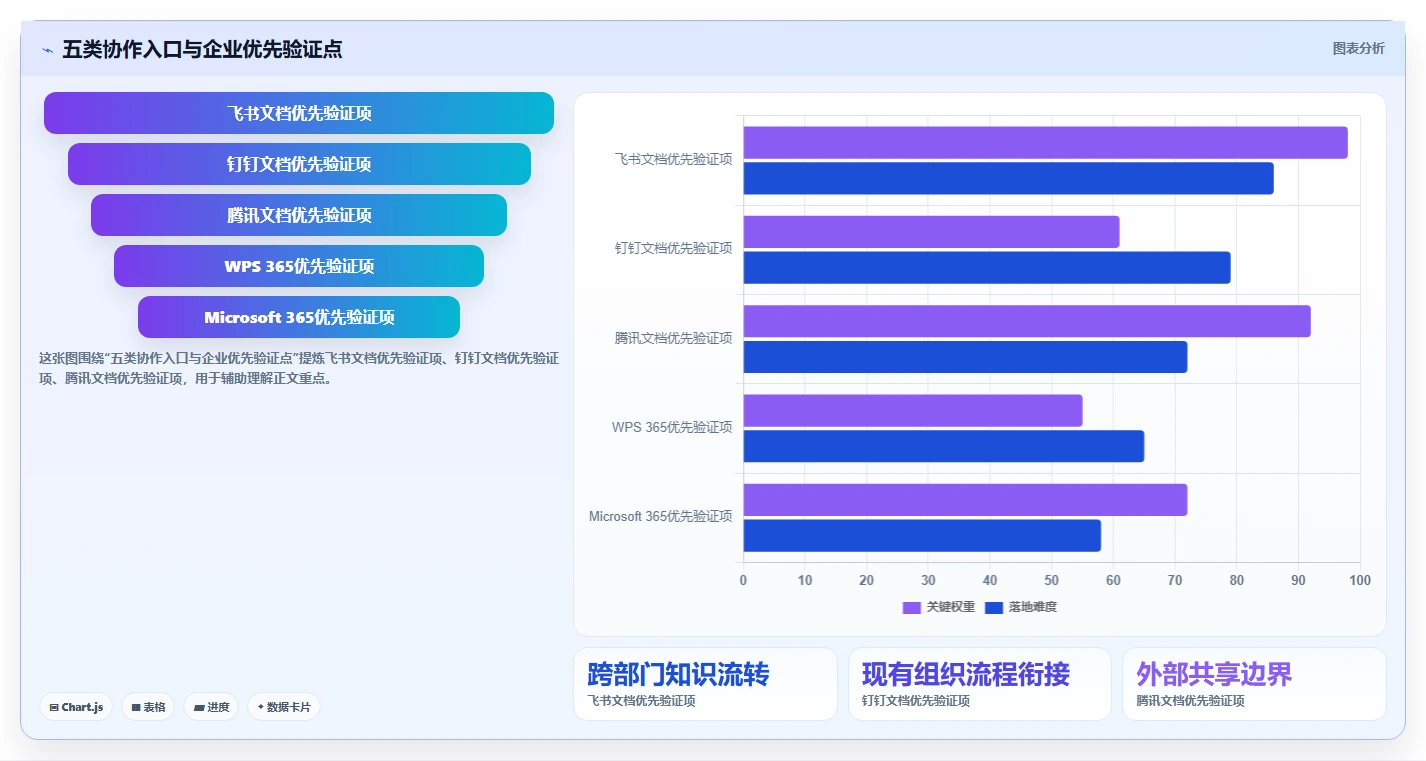
Task: Click the header icon beside 五类协作入口与企业优先验证点
Action: (x=47, y=50)
